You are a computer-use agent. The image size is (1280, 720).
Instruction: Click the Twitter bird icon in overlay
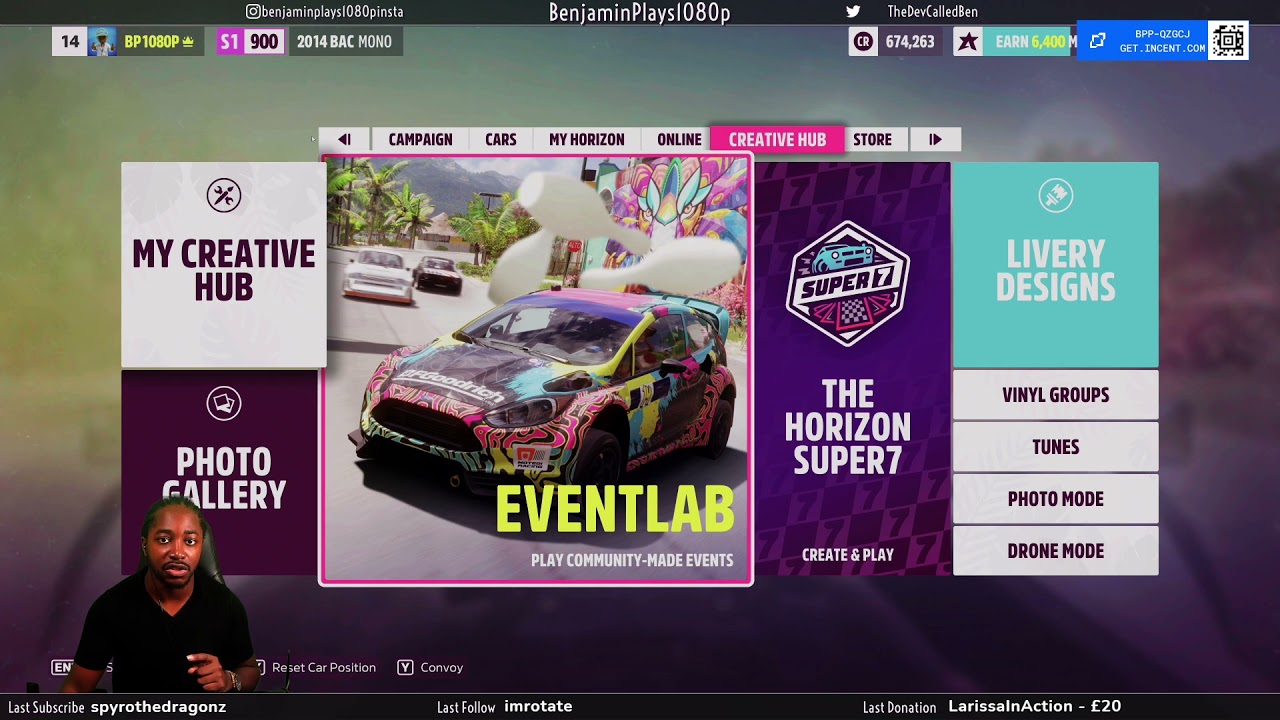click(853, 12)
